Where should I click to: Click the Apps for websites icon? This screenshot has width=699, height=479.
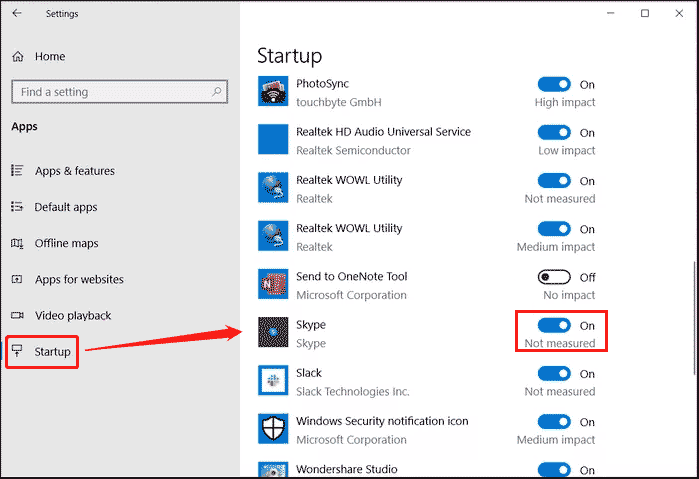[x=17, y=279]
